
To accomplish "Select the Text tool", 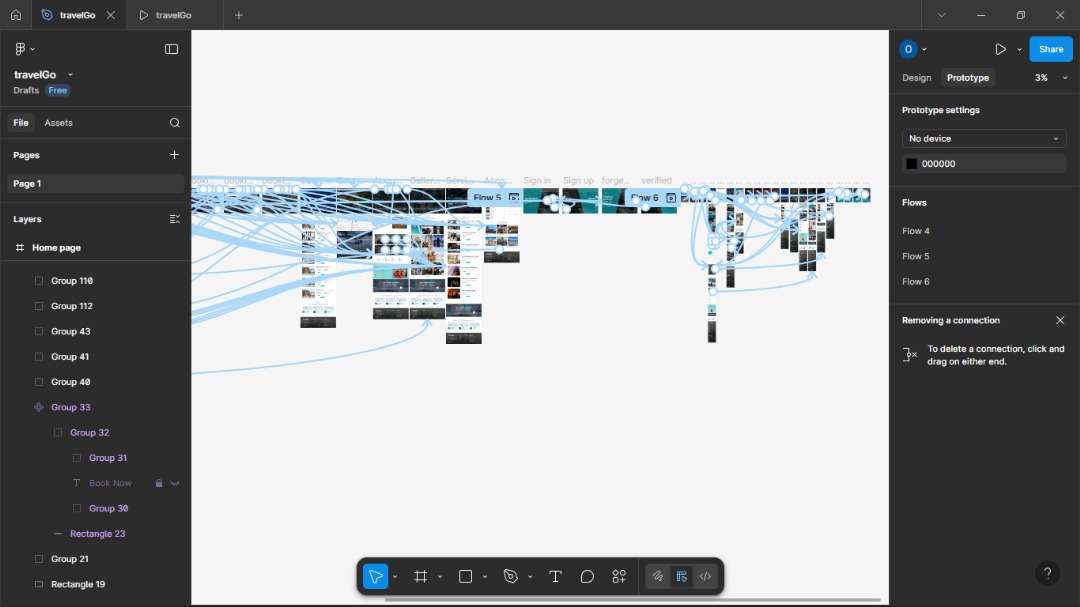I will pyautogui.click(x=555, y=577).
